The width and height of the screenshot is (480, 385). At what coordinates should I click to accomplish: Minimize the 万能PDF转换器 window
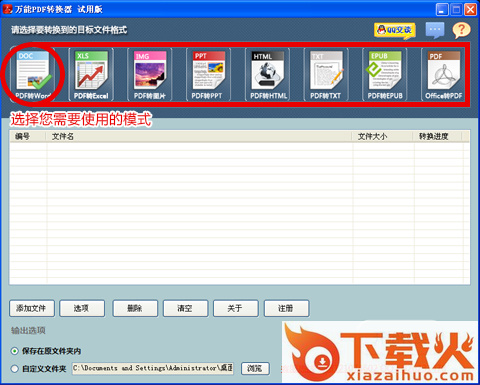pyautogui.click(x=442, y=9)
